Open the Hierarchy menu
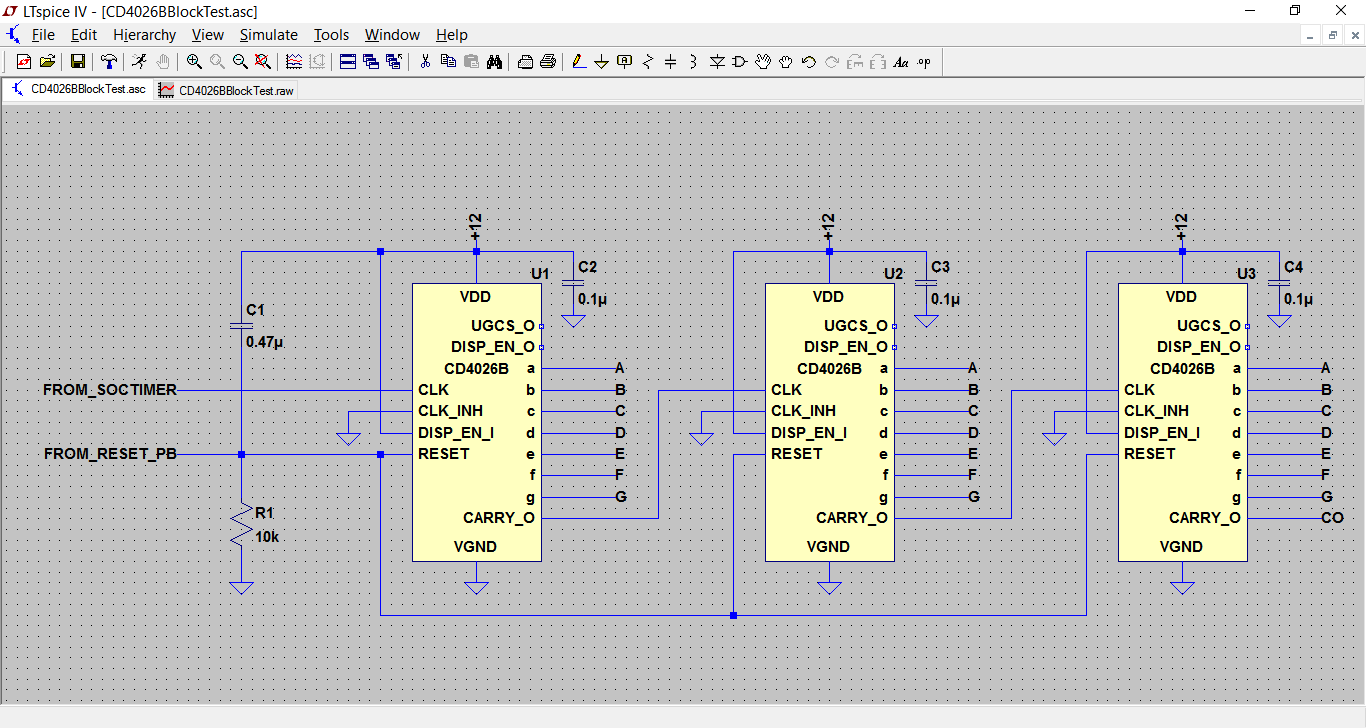This screenshot has height=728, width=1366. coord(144,35)
